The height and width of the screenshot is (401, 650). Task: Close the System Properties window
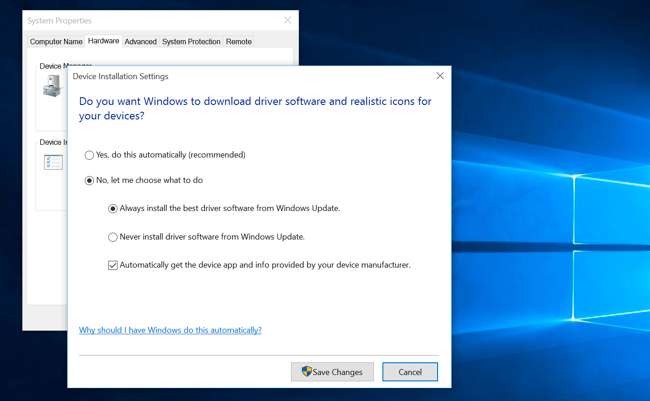pos(287,20)
